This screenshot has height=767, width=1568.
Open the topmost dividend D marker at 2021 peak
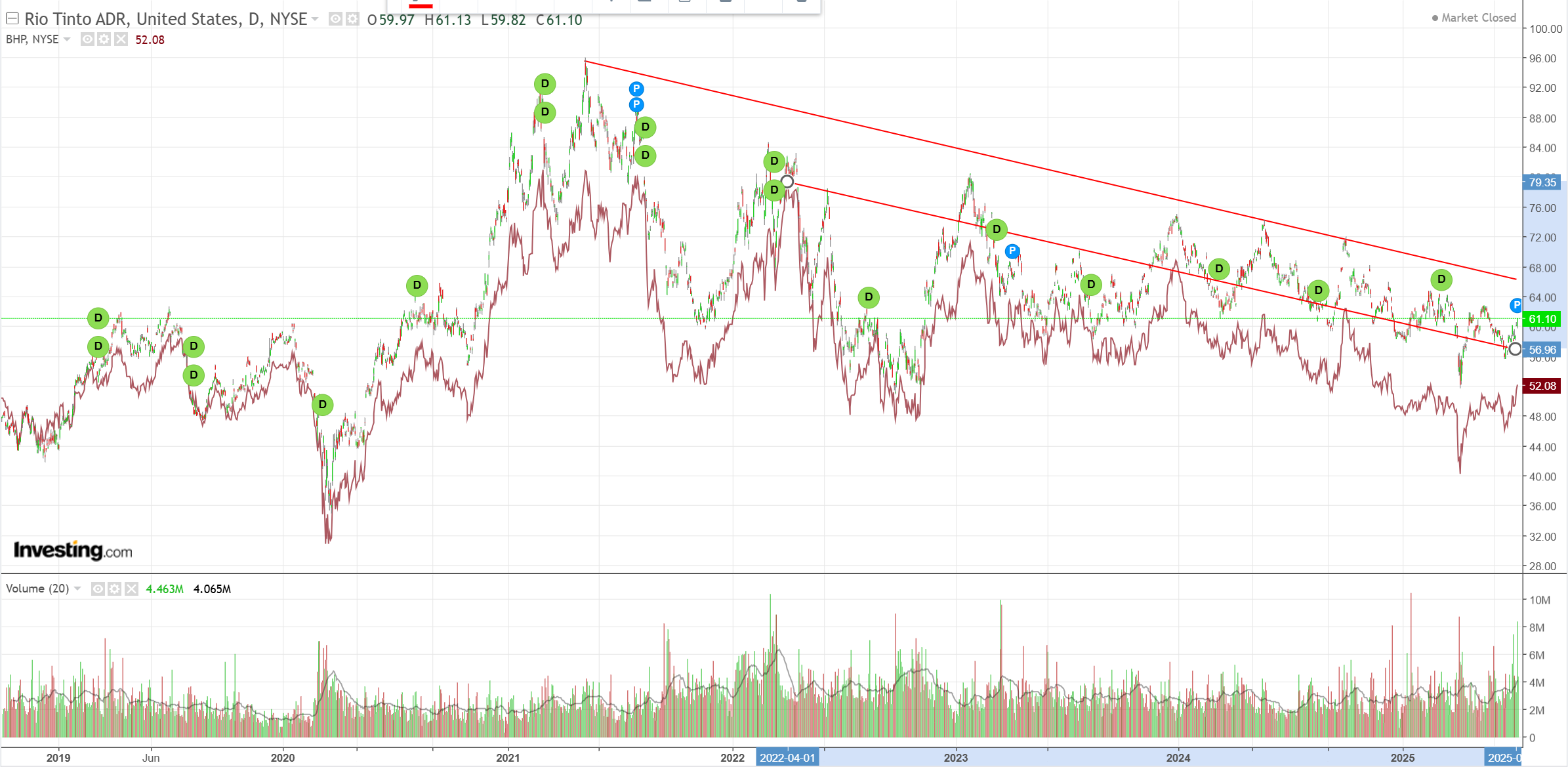pos(545,84)
